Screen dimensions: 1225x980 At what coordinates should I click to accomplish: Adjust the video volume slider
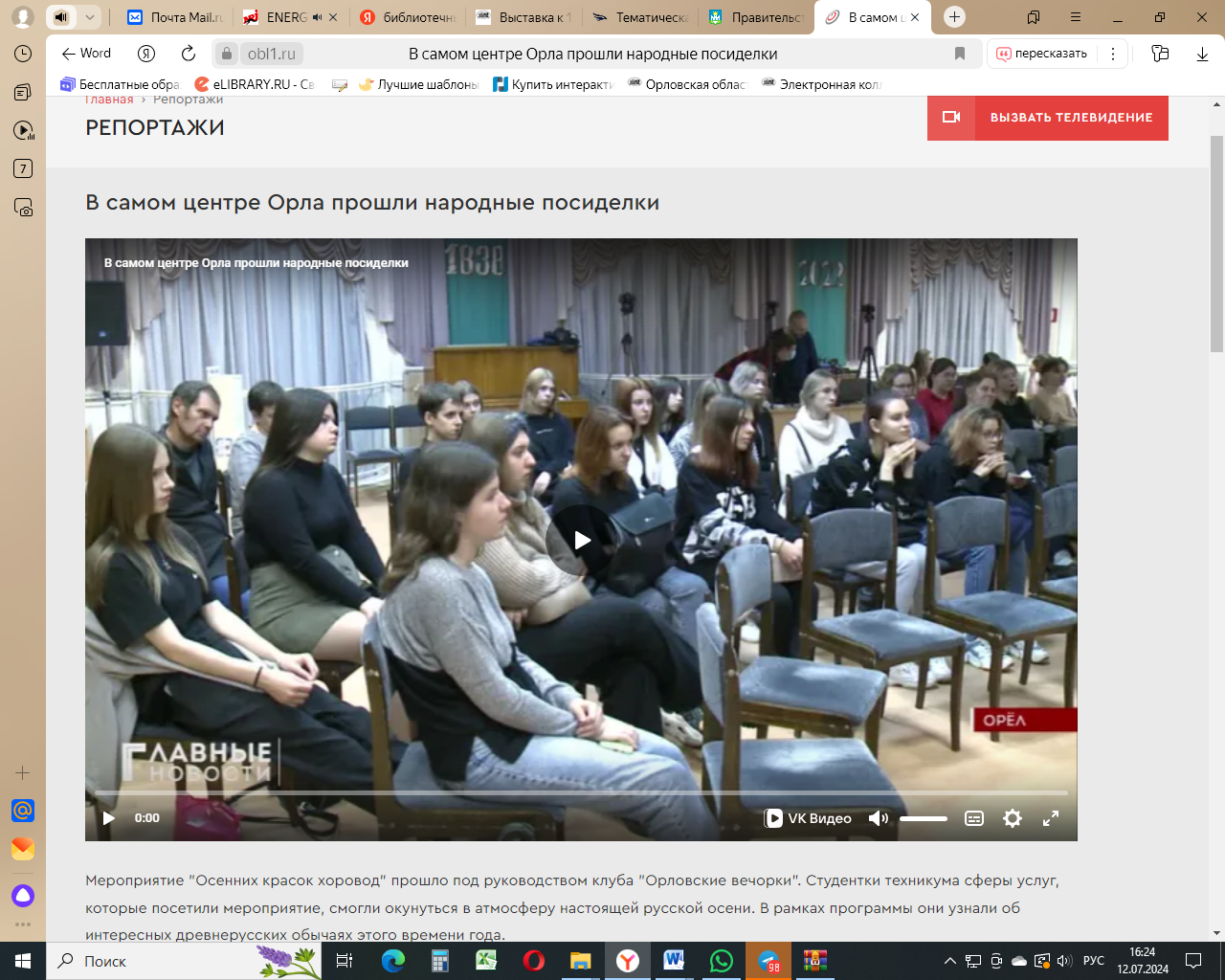[923, 818]
